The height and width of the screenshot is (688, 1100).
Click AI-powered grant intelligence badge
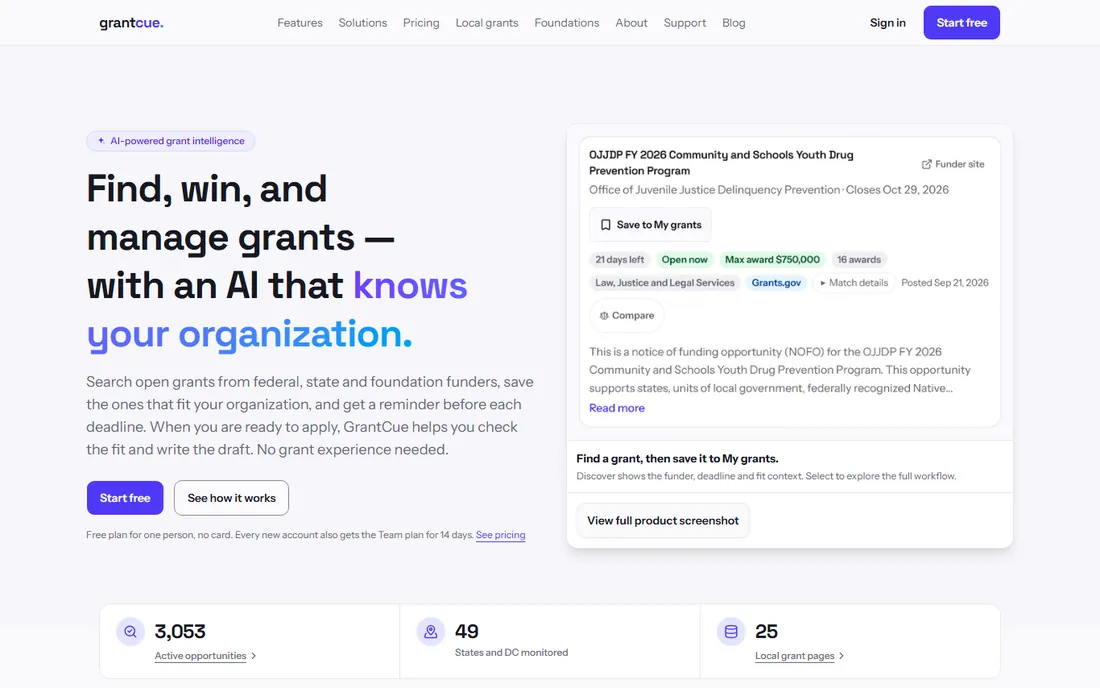click(170, 141)
